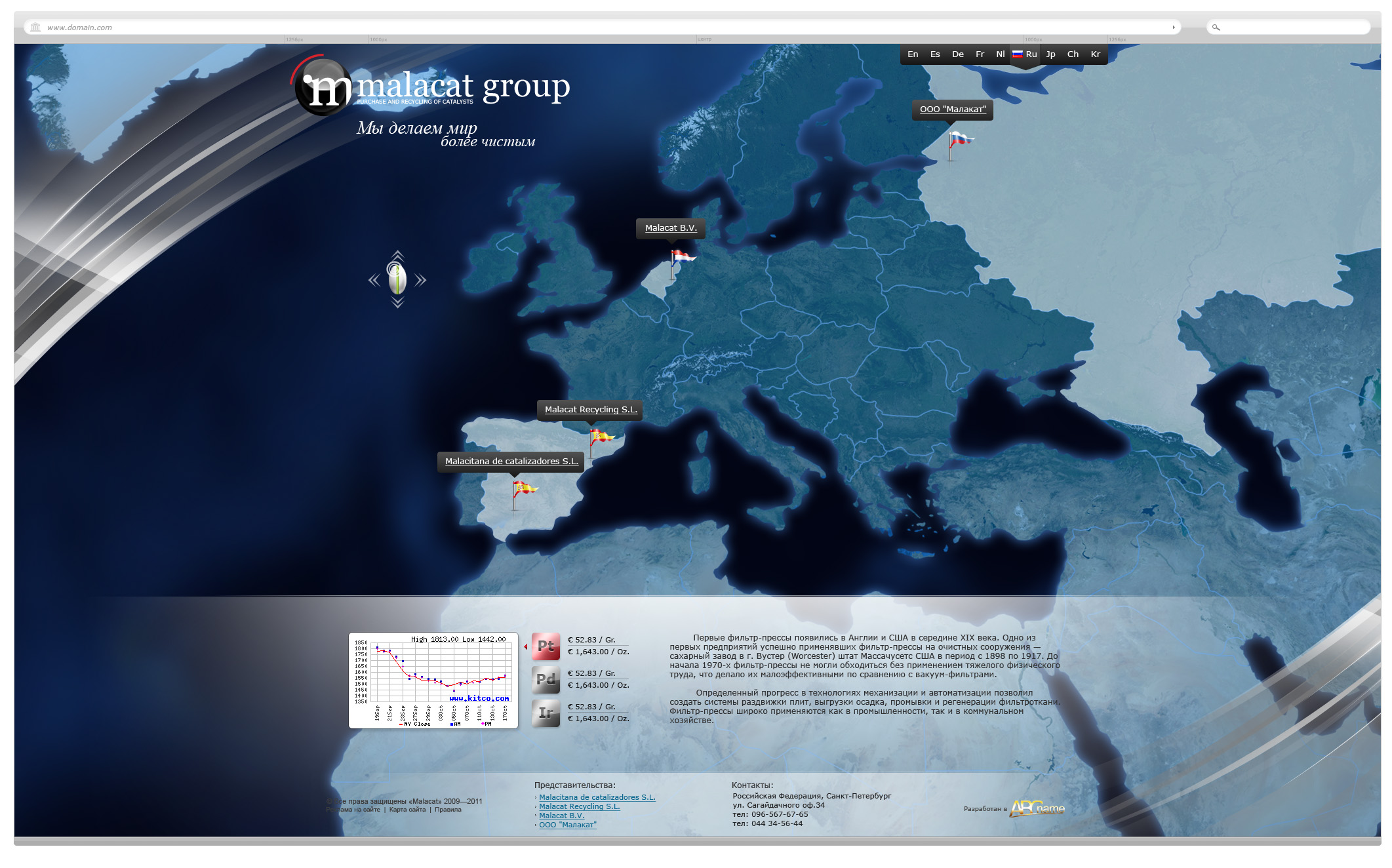Switch language to En
The image size is (1392, 868).
click(913, 54)
